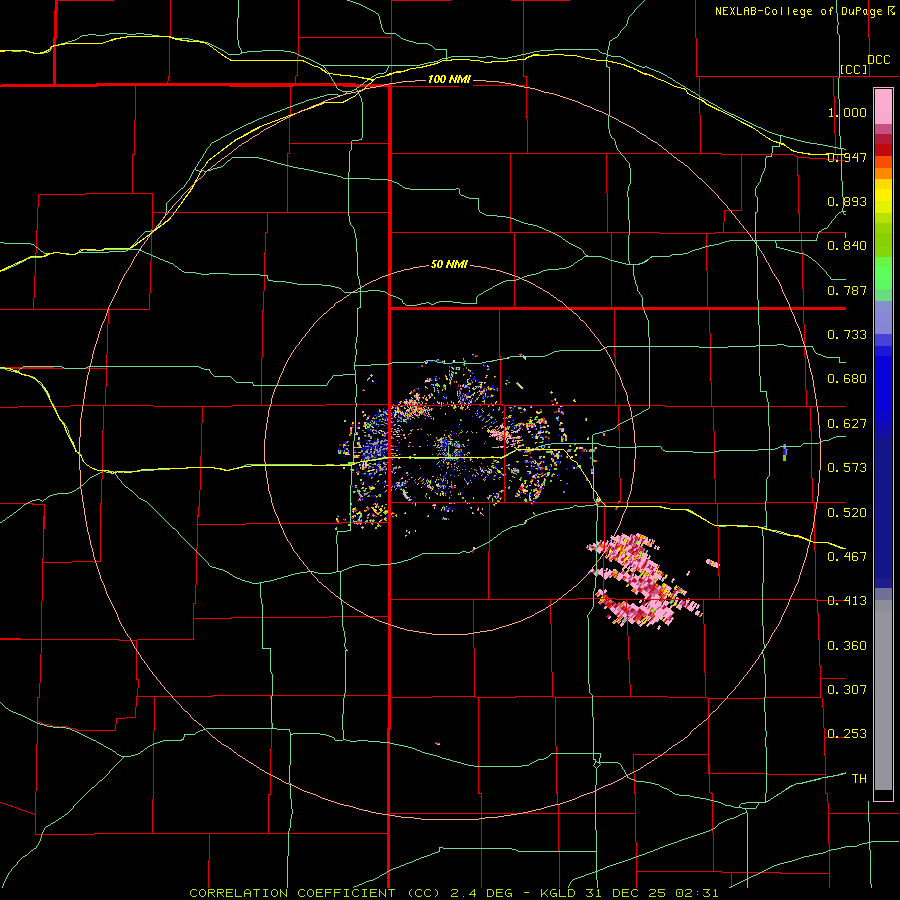Viewport: 900px width, 900px height.
Task: Click the [CC] legend unit label
Action: [x=854, y=69]
